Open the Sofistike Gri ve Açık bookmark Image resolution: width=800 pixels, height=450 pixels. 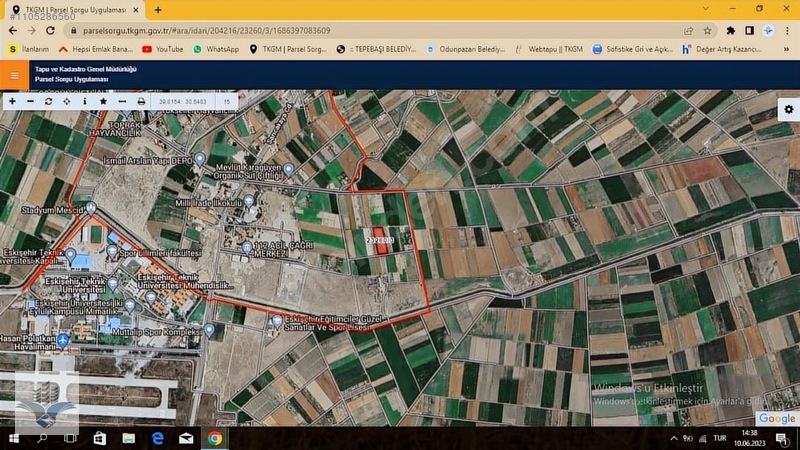click(633, 49)
